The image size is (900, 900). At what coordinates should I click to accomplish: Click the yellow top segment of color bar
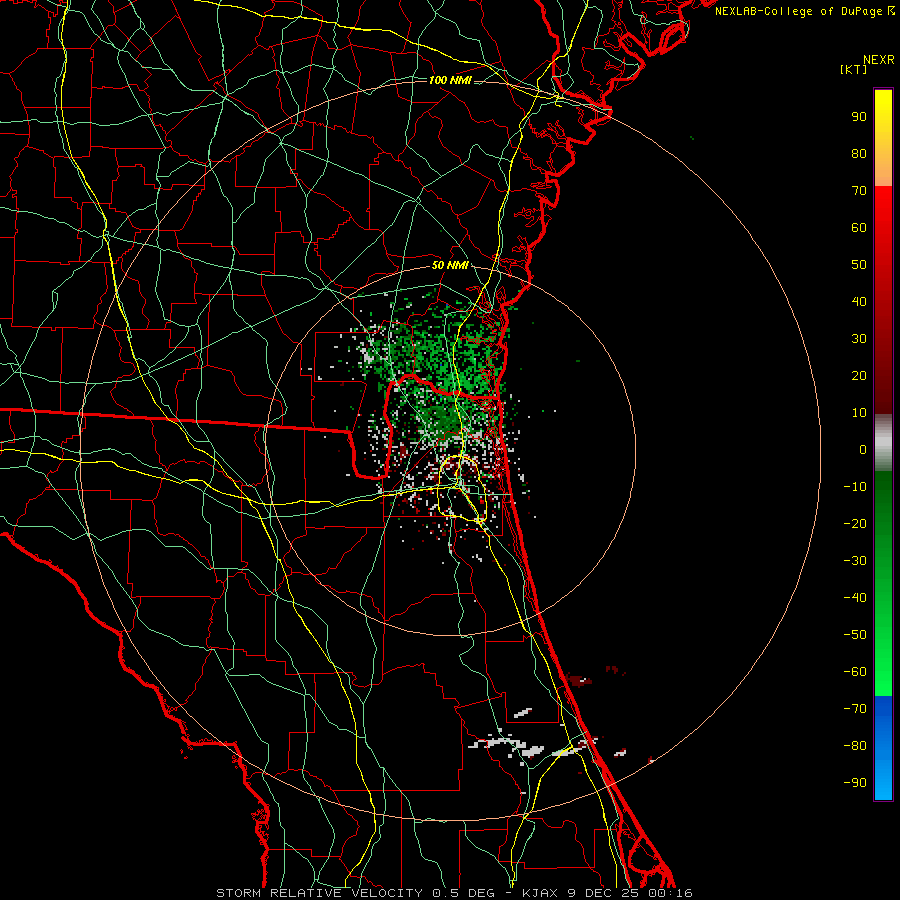[883, 138]
